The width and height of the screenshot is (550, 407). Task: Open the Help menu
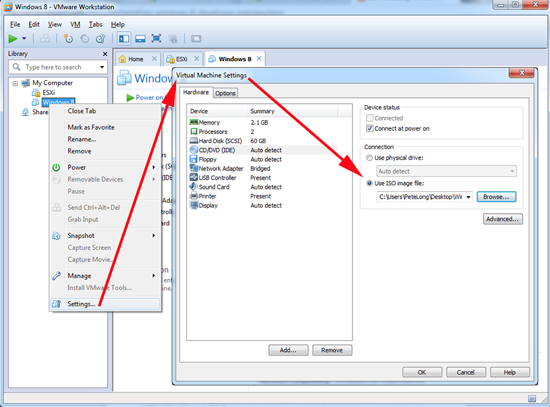point(118,24)
